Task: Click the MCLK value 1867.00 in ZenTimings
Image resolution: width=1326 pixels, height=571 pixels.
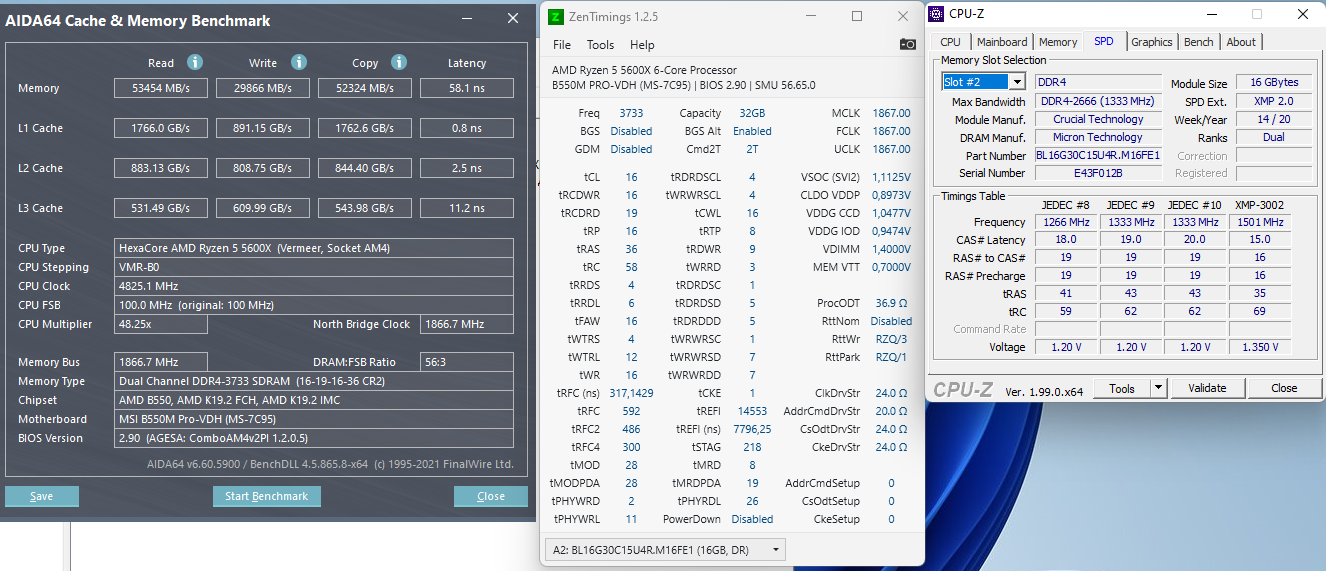Action: coord(891,113)
